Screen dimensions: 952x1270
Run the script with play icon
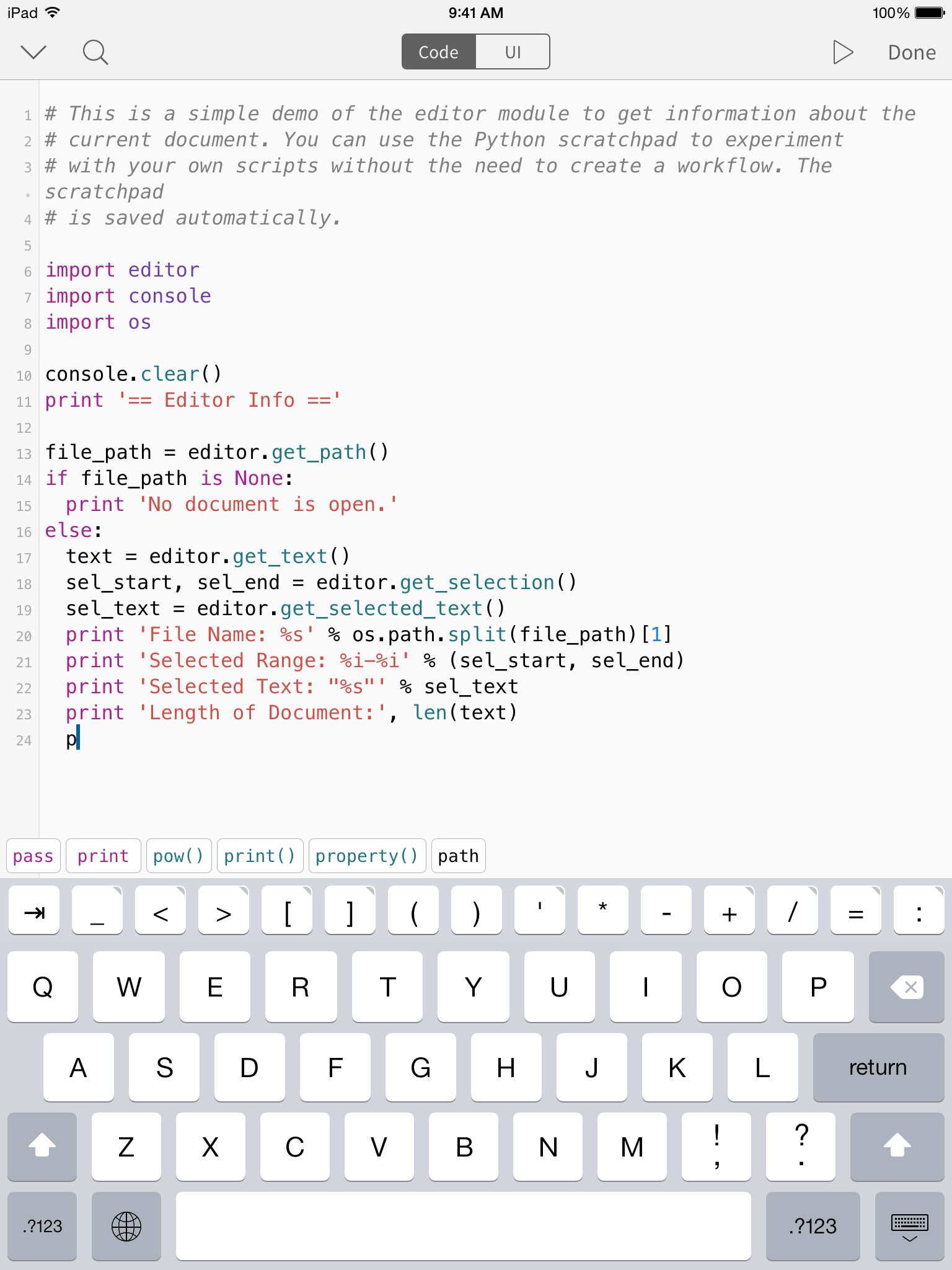842,53
